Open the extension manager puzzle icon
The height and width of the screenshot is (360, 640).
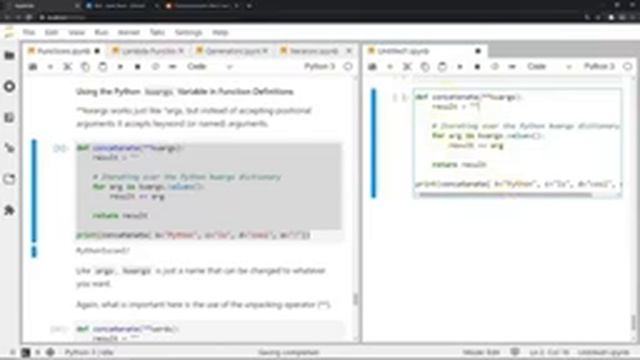9,210
